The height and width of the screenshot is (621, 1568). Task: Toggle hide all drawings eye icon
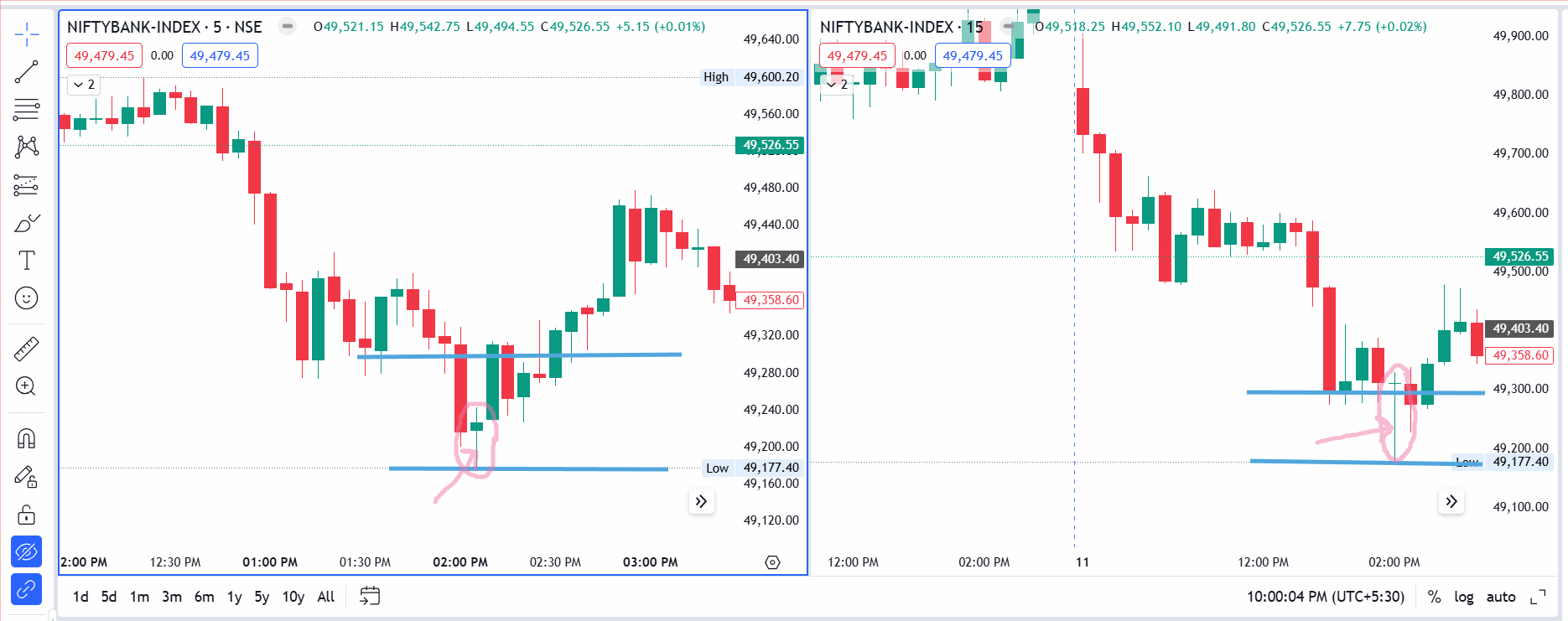pos(27,552)
